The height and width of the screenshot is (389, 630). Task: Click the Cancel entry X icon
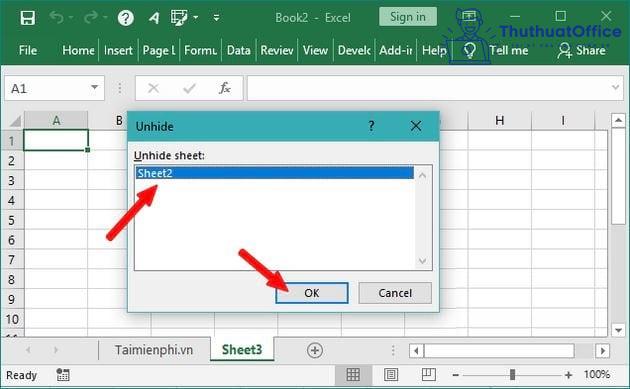click(x=153, y=88)
